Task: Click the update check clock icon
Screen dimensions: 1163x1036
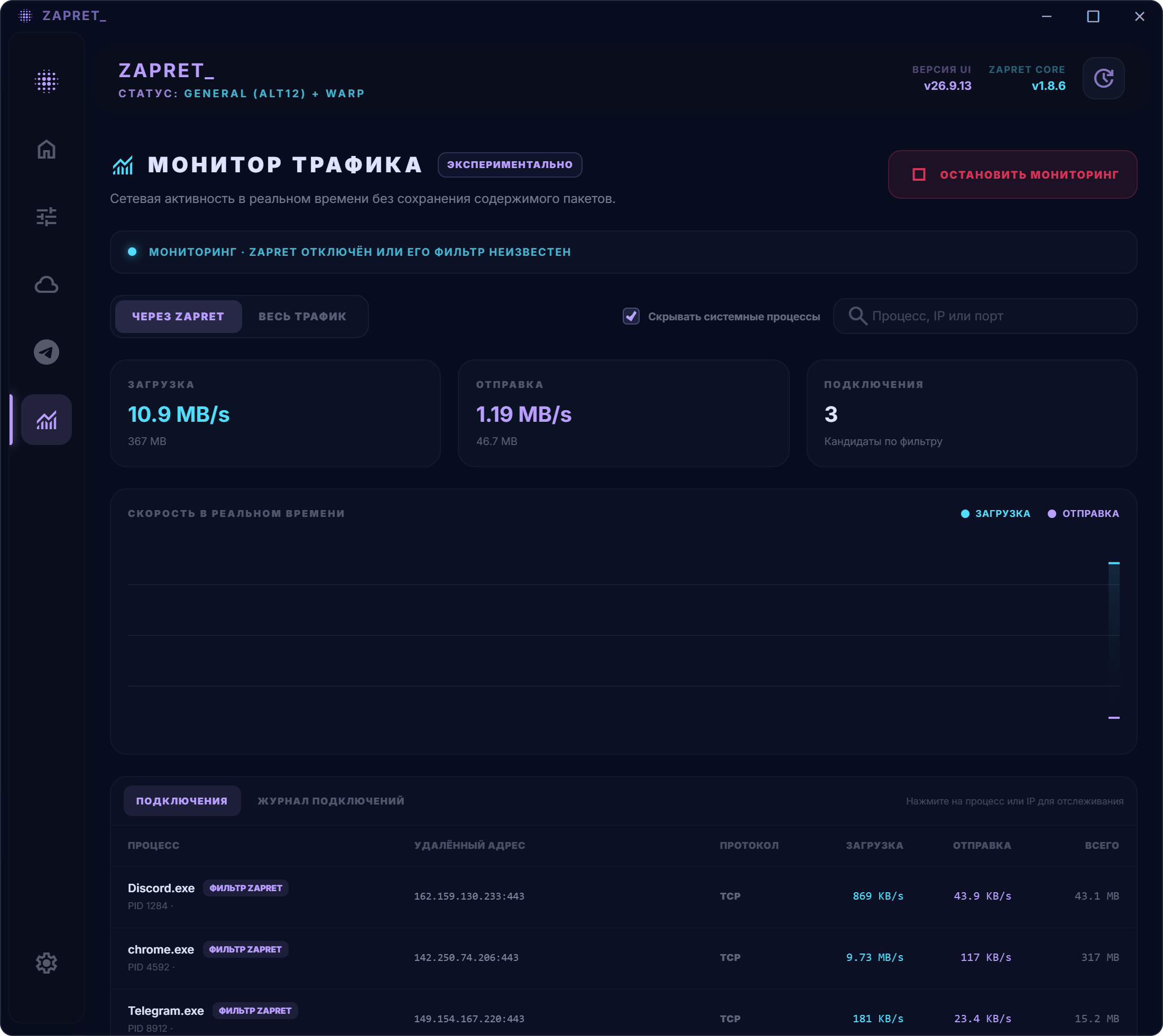Action: pyautogui.click(x=1103, y=78)
